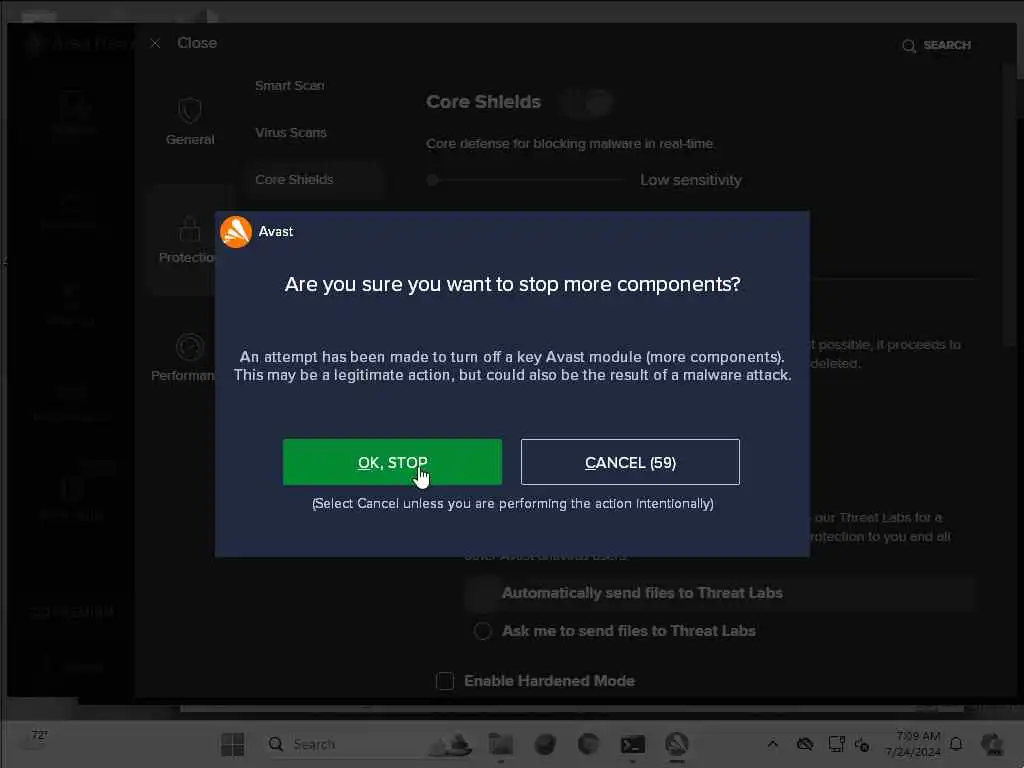1024x768 pixels.
Task: Click the Close label in the settings header
Action: click(197, 43)
